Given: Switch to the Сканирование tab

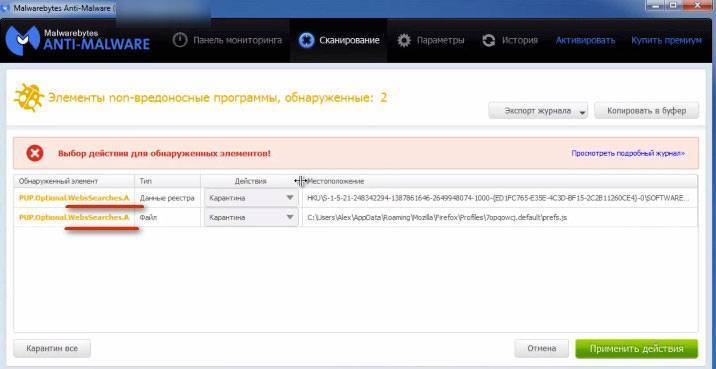Looking at the screenshot, I should pos(339,40).
